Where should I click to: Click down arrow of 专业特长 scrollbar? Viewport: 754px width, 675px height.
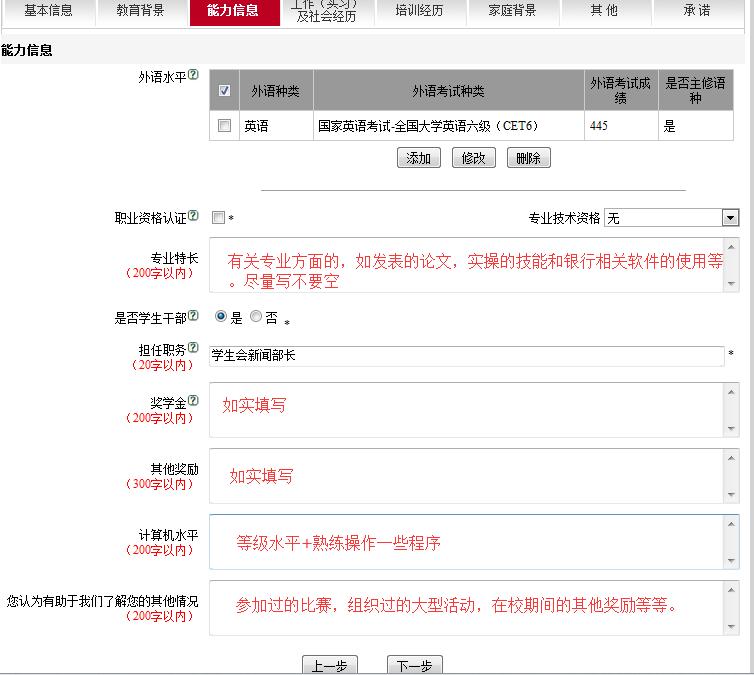click(x=731, y=284)
